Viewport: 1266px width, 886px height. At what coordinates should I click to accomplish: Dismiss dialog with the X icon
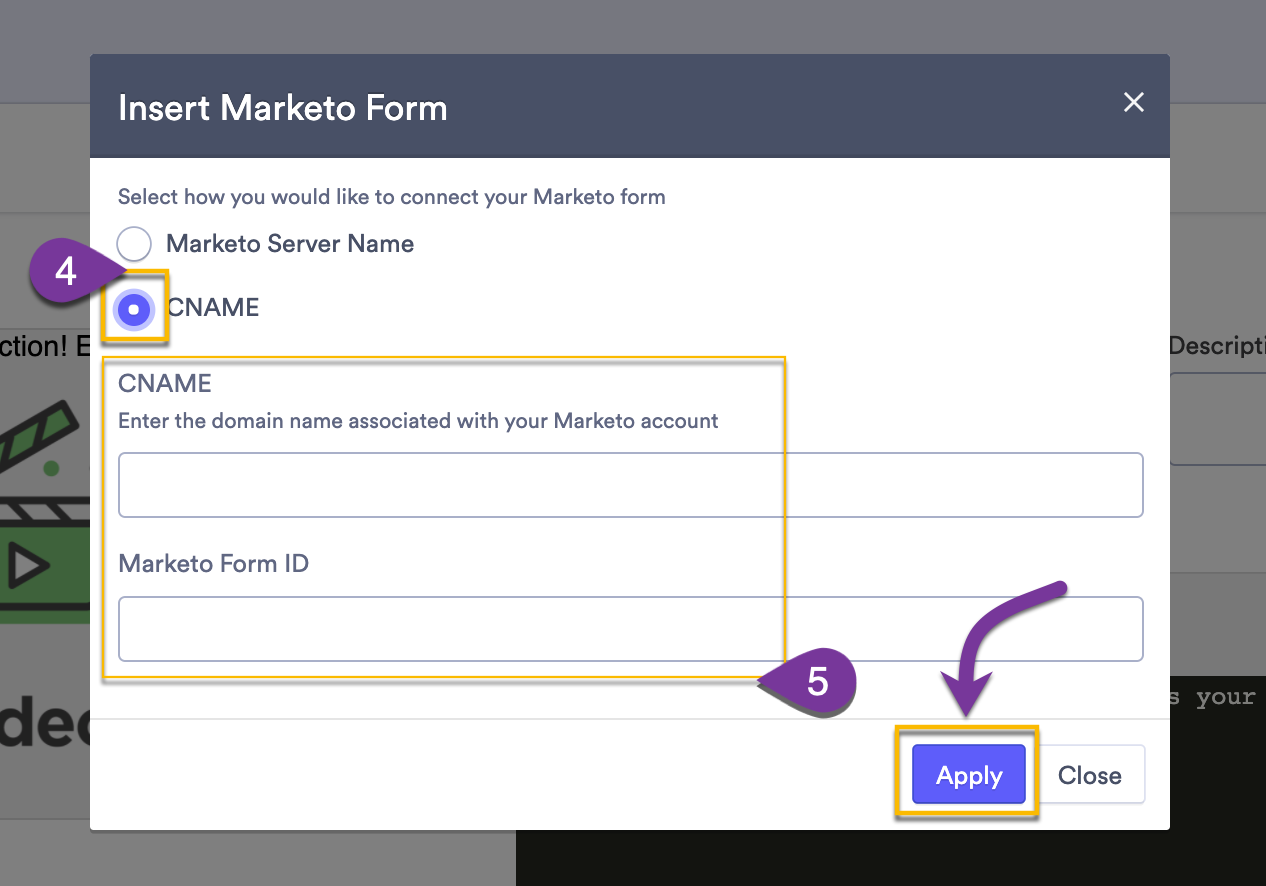pyautogui.click(x=1133, y=102)
